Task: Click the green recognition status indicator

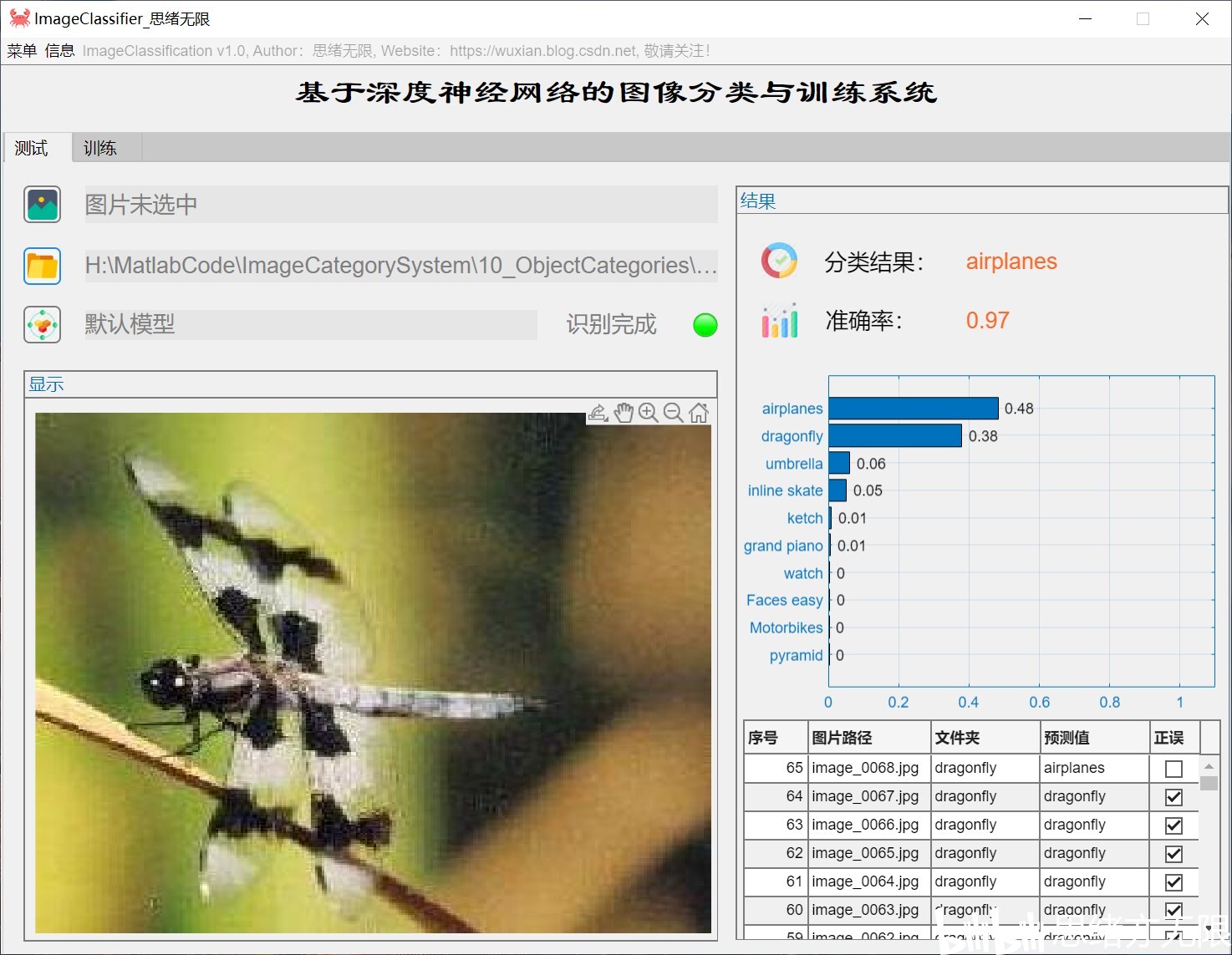Action: [705, 325]
